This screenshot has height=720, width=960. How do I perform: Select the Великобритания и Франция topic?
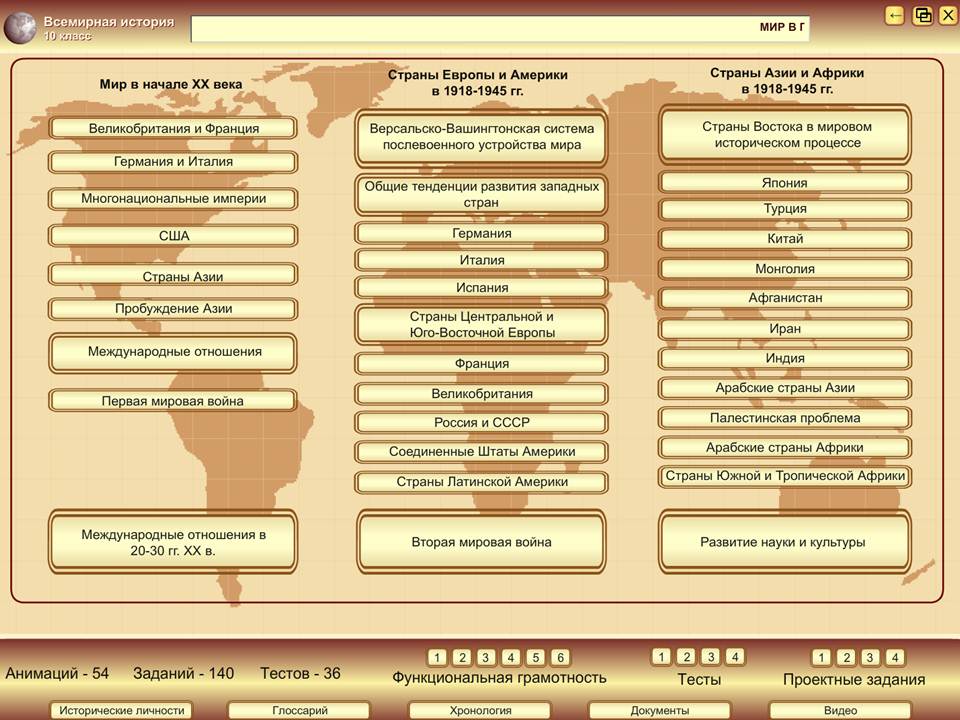tap(173, 129)
